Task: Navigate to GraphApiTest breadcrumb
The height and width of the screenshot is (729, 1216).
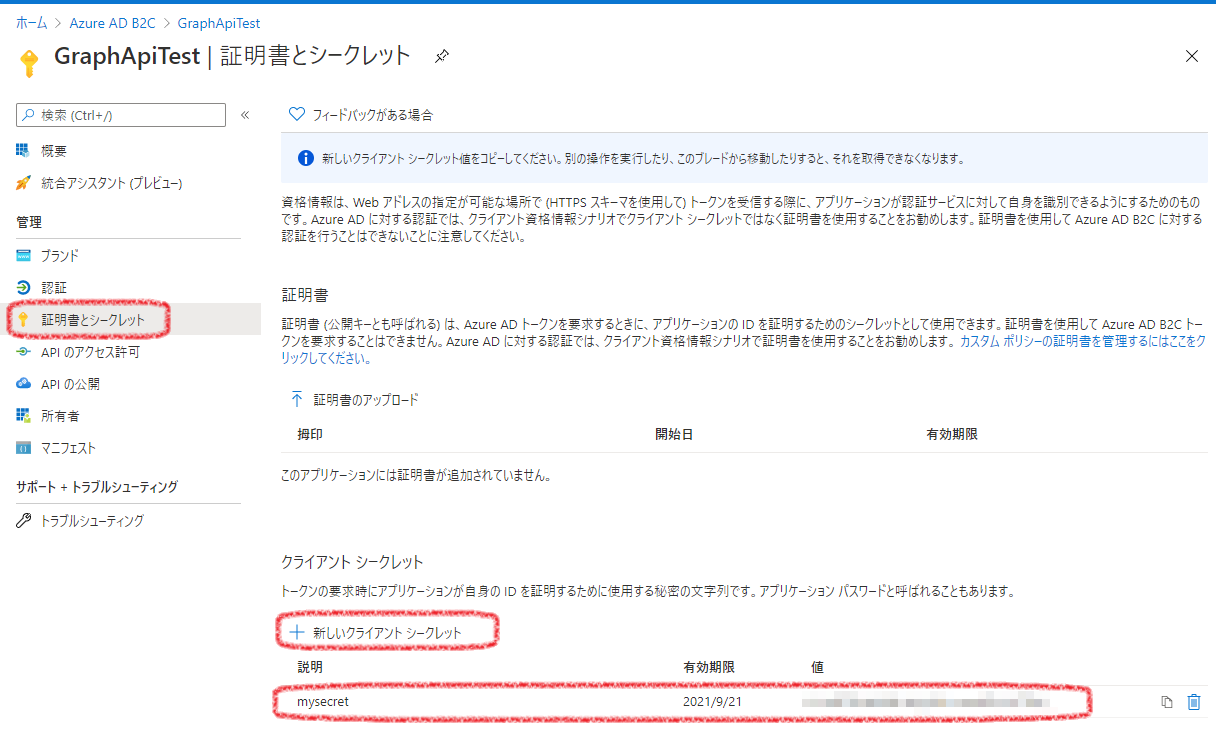Action: point(219,23)
